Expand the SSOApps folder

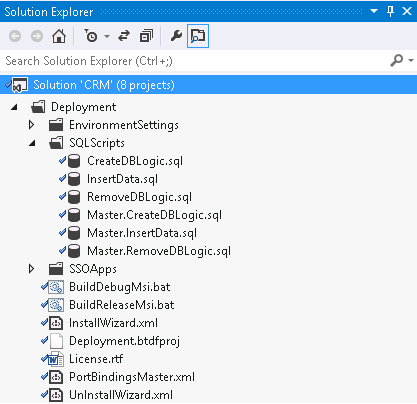[32, 269]
